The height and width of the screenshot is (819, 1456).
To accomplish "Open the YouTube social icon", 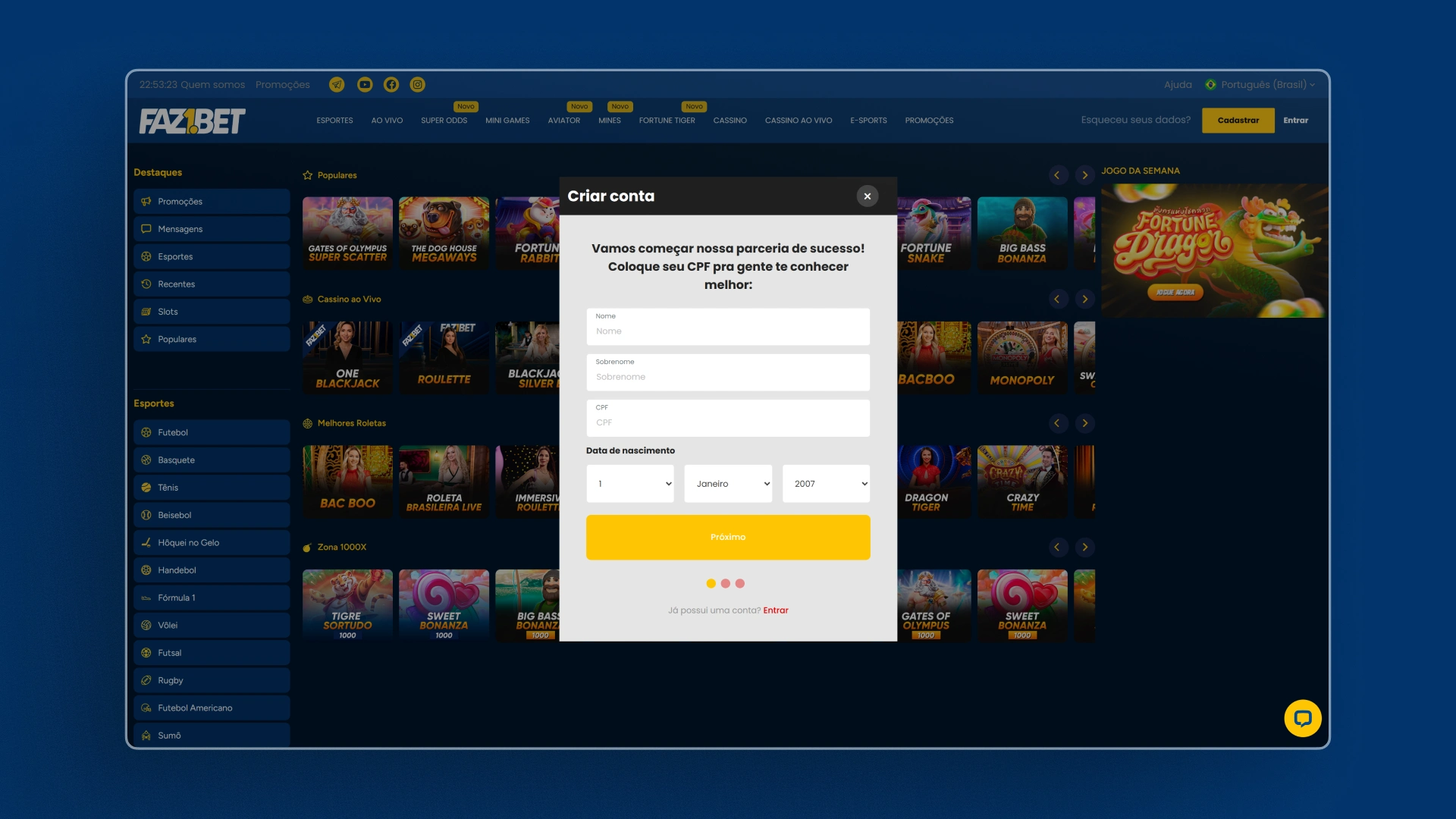I will pos(365,85).
